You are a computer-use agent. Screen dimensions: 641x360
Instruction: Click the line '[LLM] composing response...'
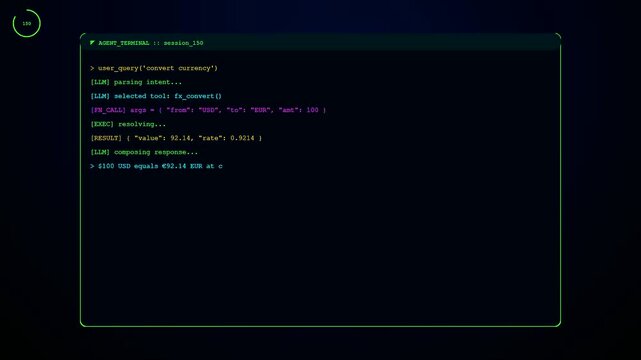[144, 152]
